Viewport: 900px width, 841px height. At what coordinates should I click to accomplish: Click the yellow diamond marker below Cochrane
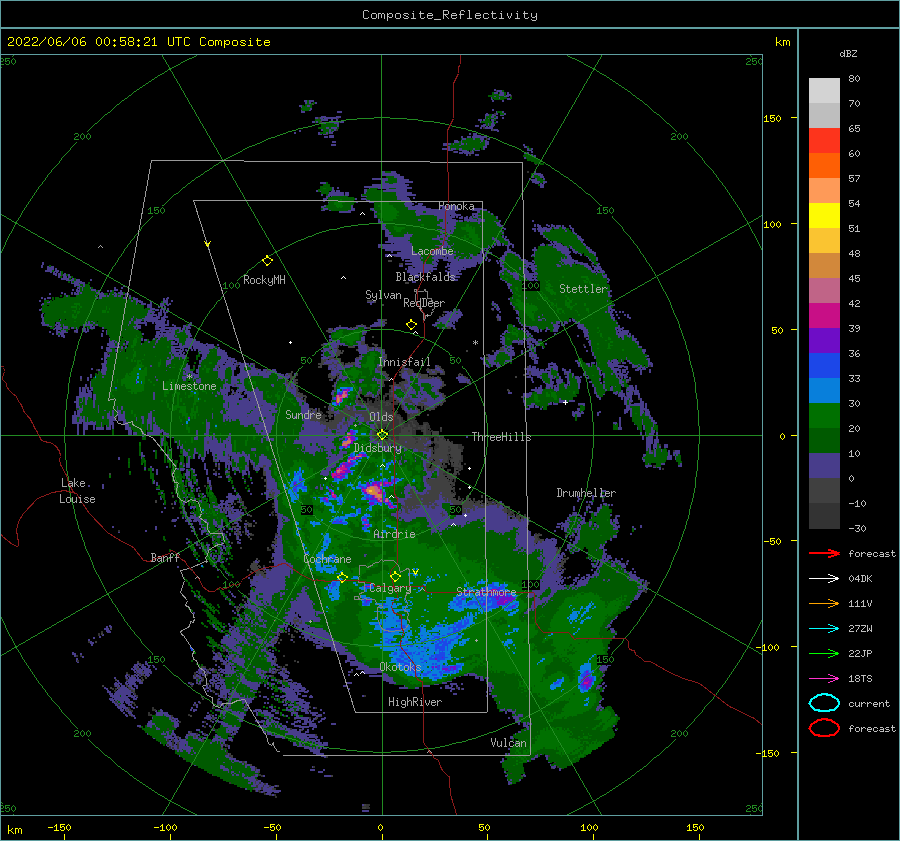(x=342, y=577)
